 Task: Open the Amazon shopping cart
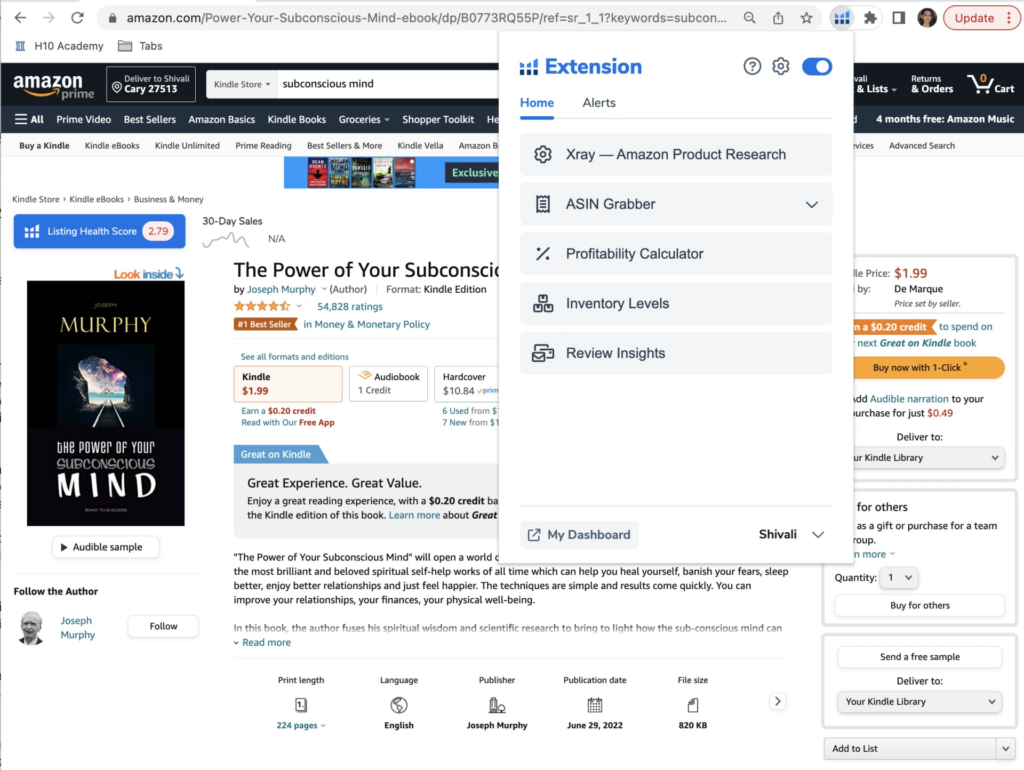tap(991, 84)
